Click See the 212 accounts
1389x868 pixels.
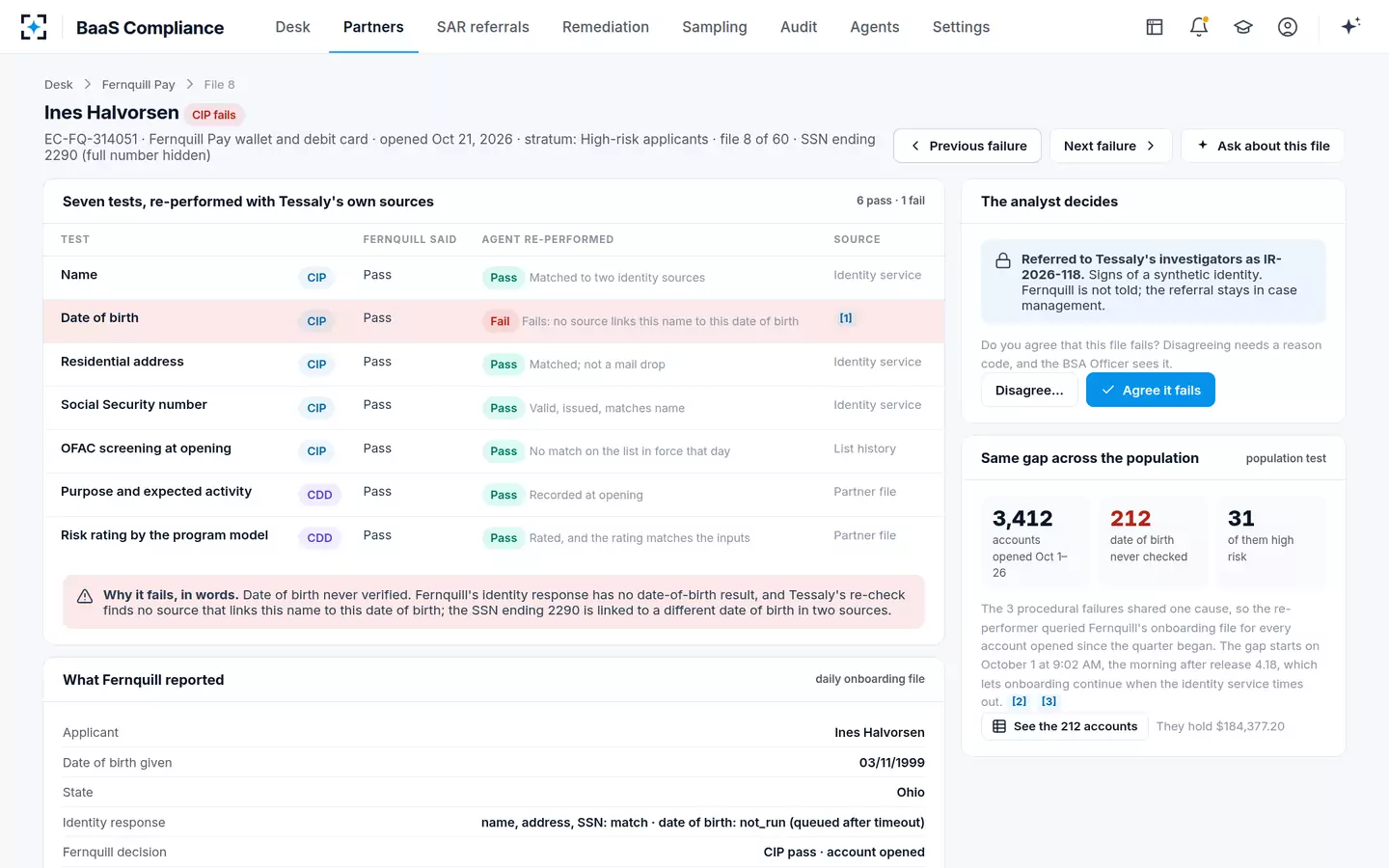point(1065,726)
